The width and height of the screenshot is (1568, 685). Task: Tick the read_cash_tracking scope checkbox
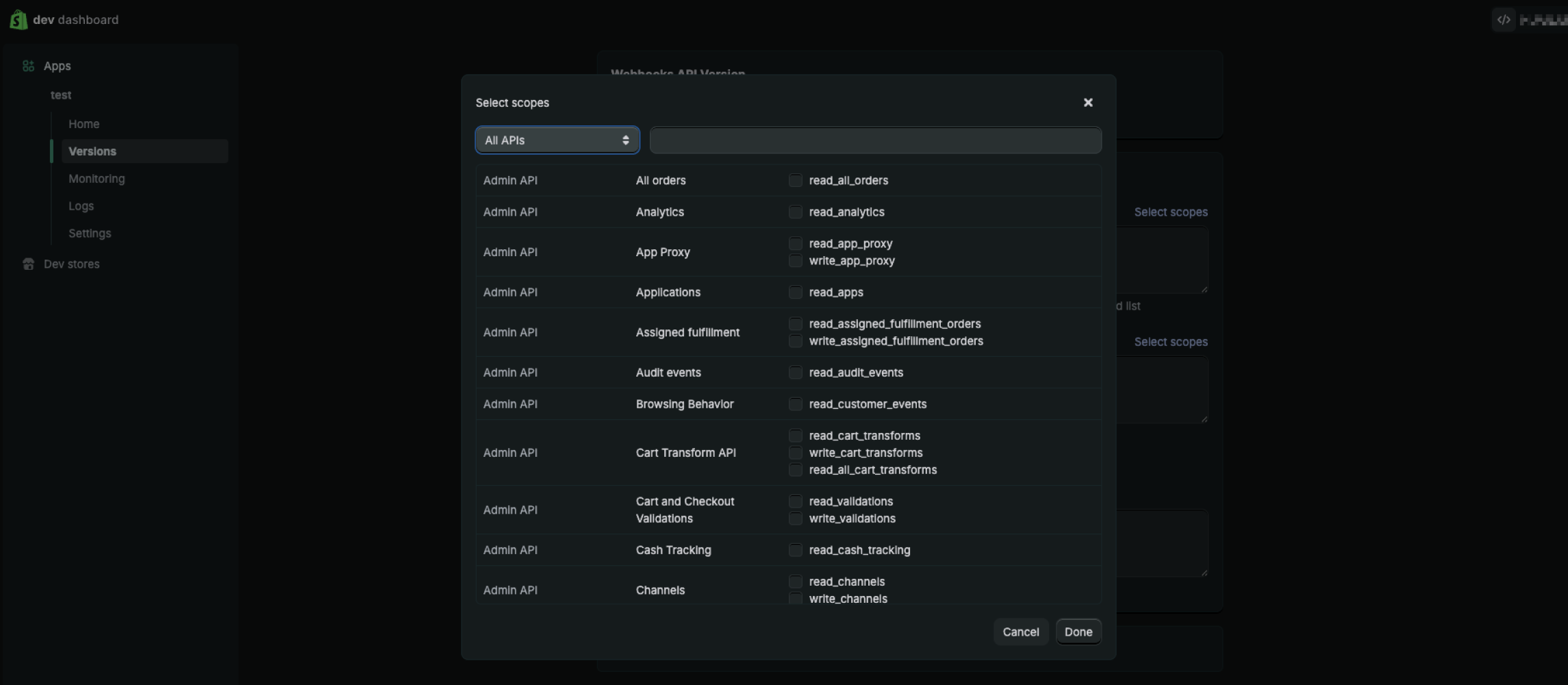tap(795, 550)
